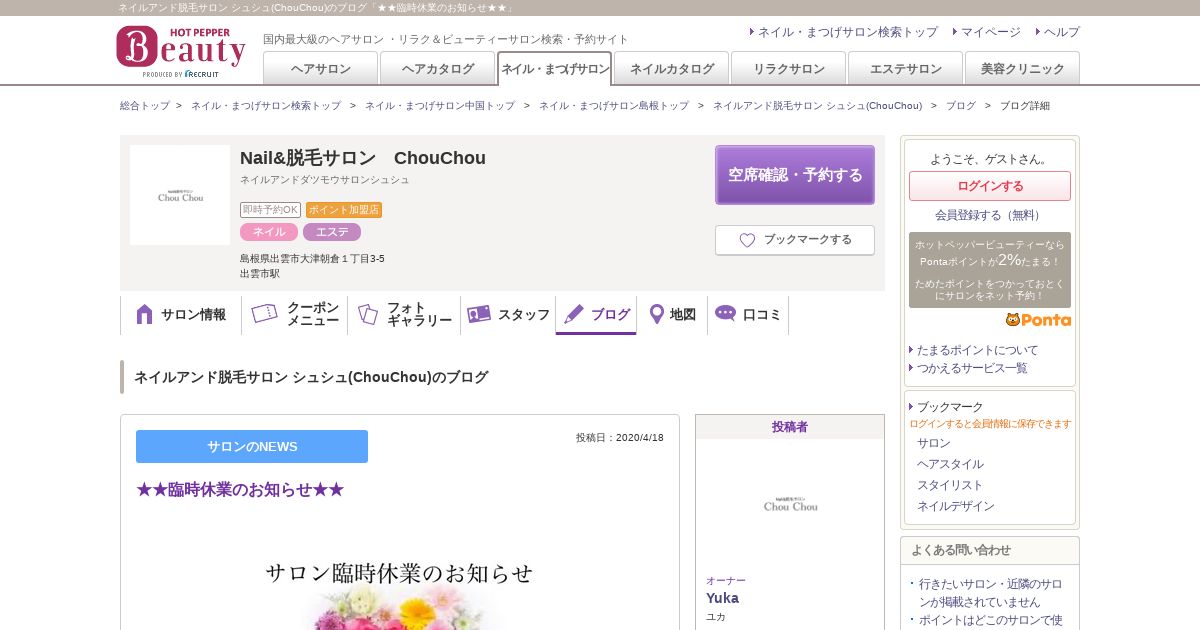The height and width of the screenshot is (630, 1200).
Task: Open the リラクサロン tab
Action: pos(789,68)
